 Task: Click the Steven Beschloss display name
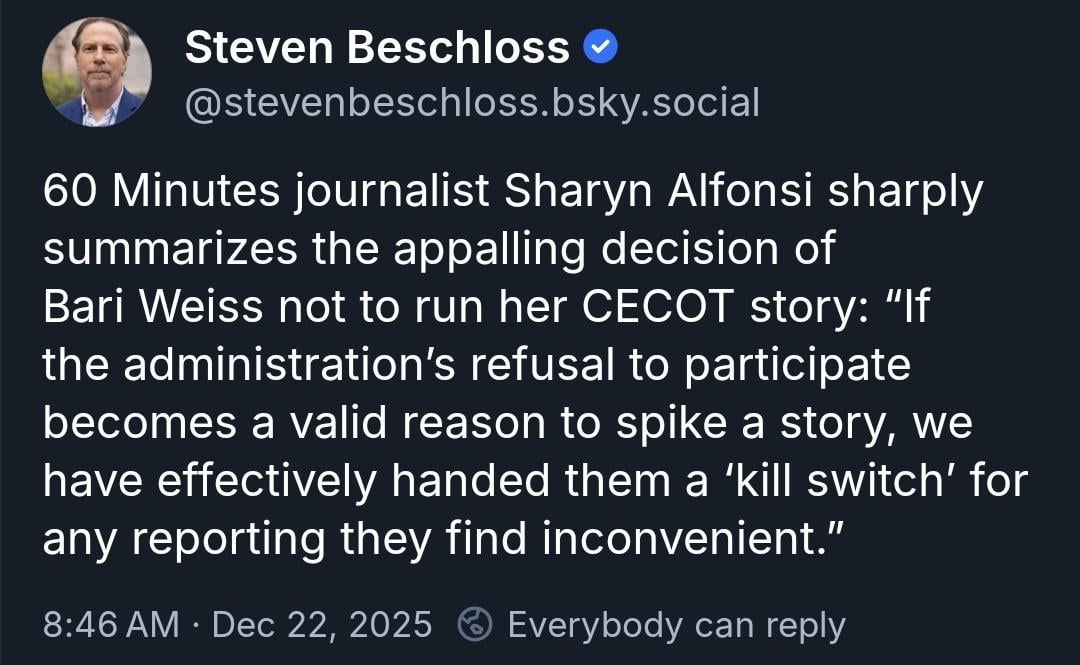click(x=377, y=47)
